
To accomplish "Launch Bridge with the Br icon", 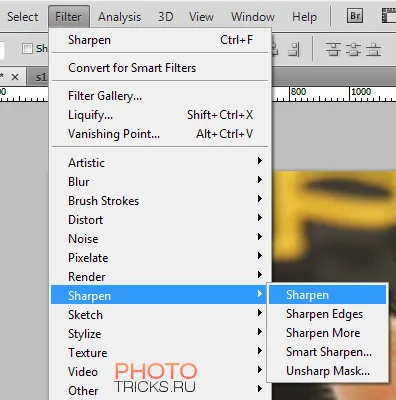I will click(x=355, y=16).
